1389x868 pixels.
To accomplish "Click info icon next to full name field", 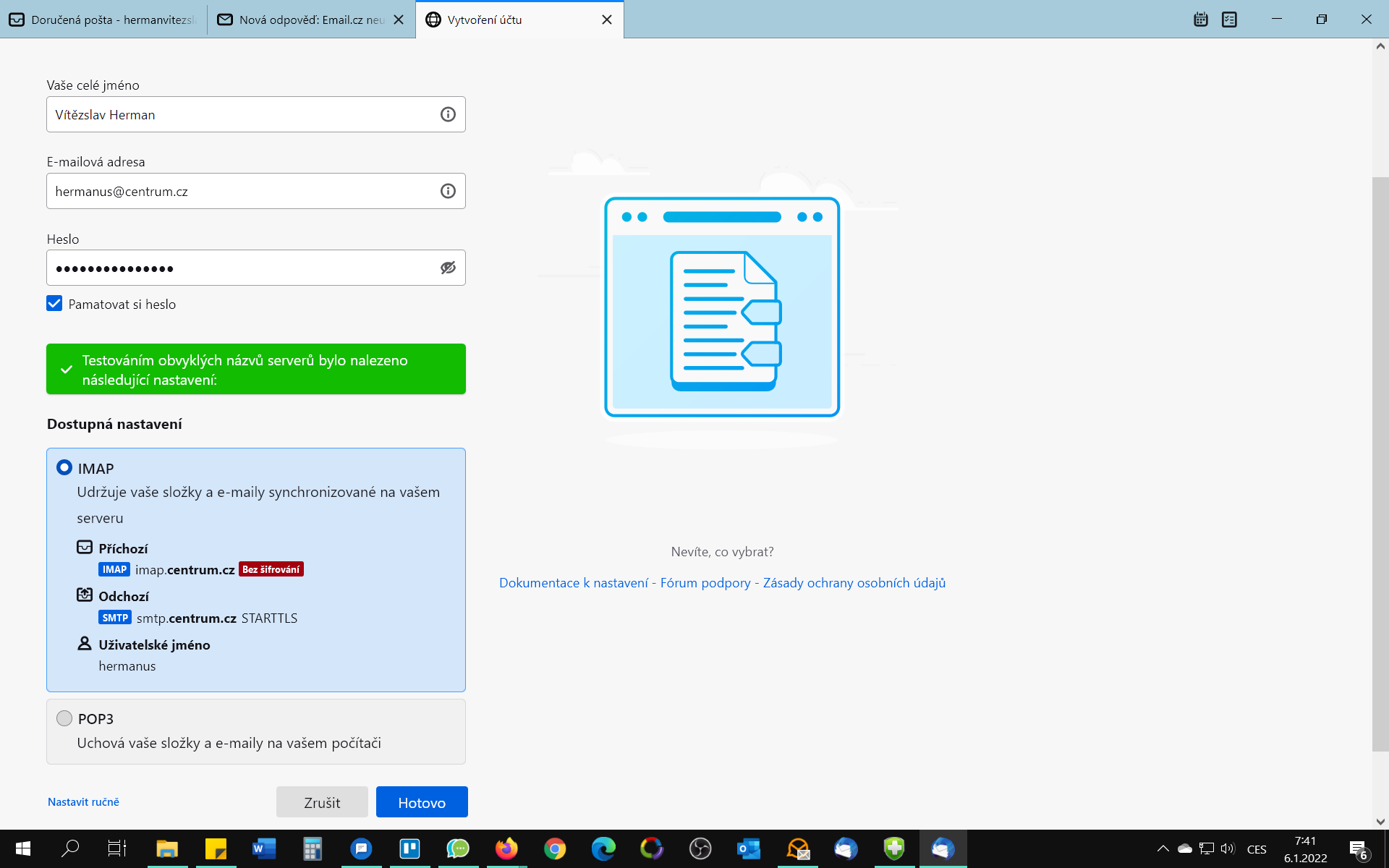I will (x=448, y=114).
